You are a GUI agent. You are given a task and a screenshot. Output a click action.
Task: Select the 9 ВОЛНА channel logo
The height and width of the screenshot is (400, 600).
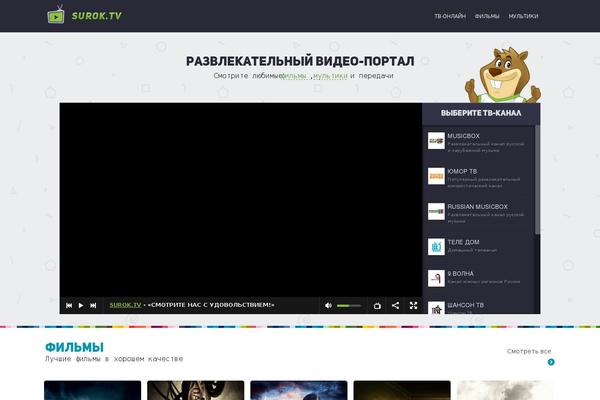point(436,278)
